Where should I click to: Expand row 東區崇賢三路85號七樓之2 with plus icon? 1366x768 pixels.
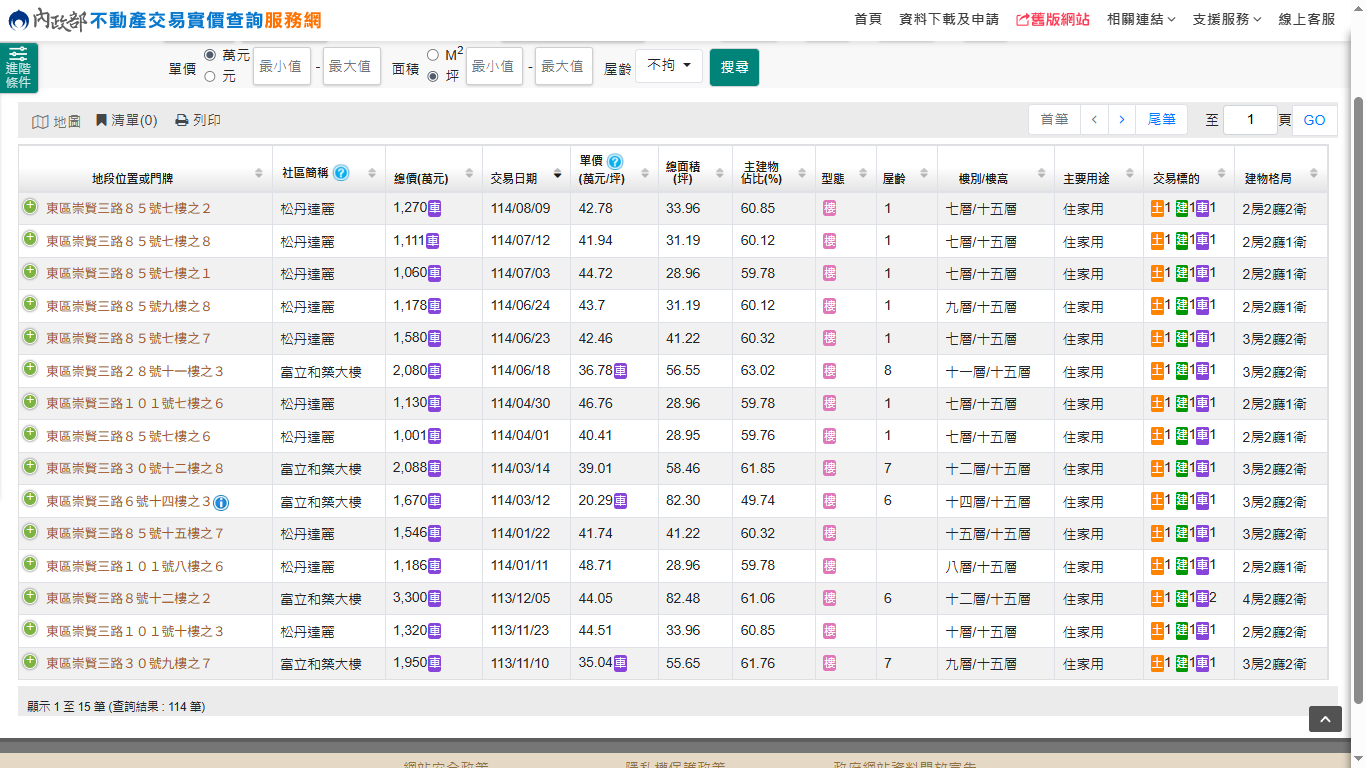(30, 207)
